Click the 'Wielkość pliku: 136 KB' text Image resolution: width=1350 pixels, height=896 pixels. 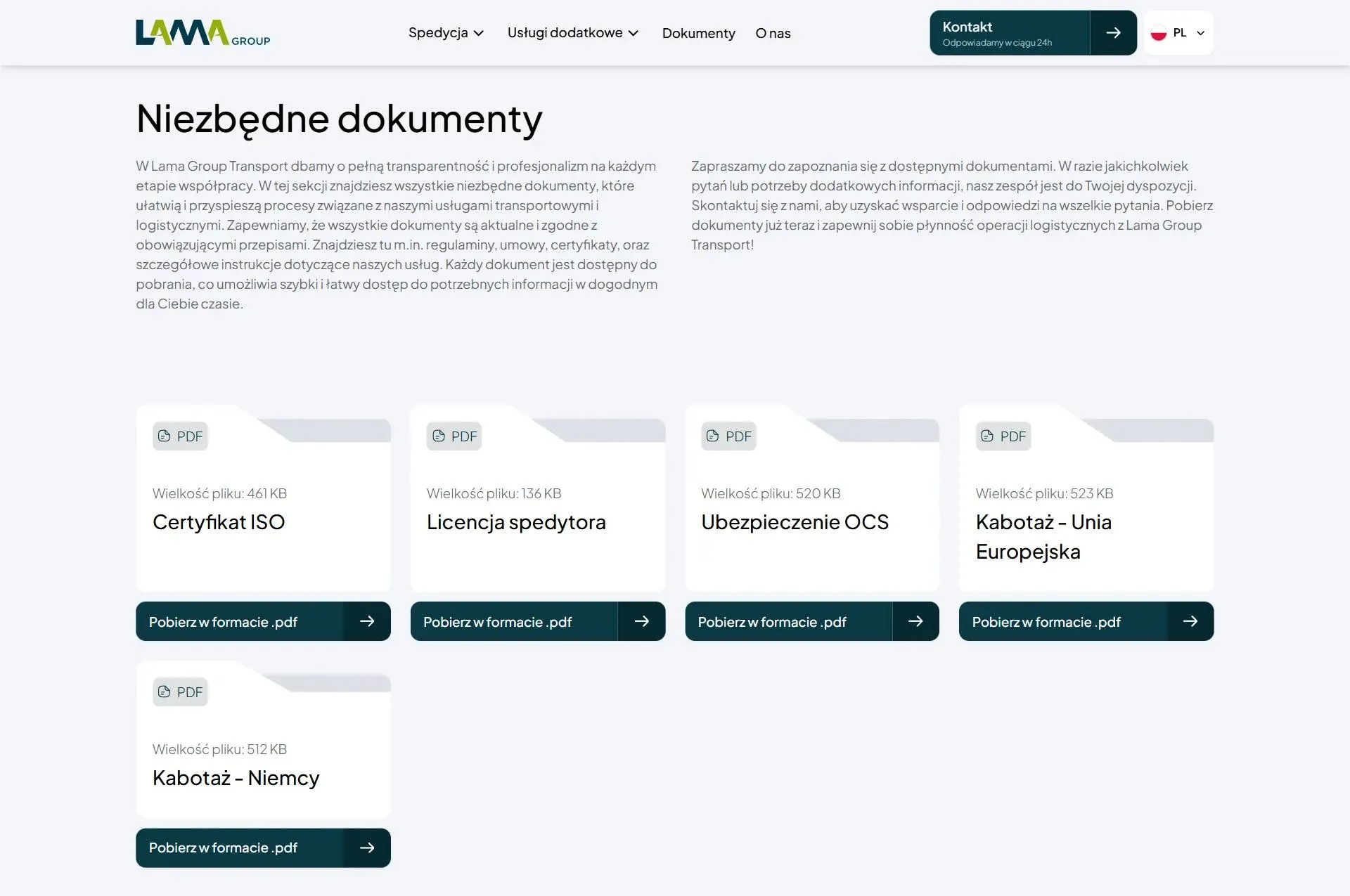(494, 493)
